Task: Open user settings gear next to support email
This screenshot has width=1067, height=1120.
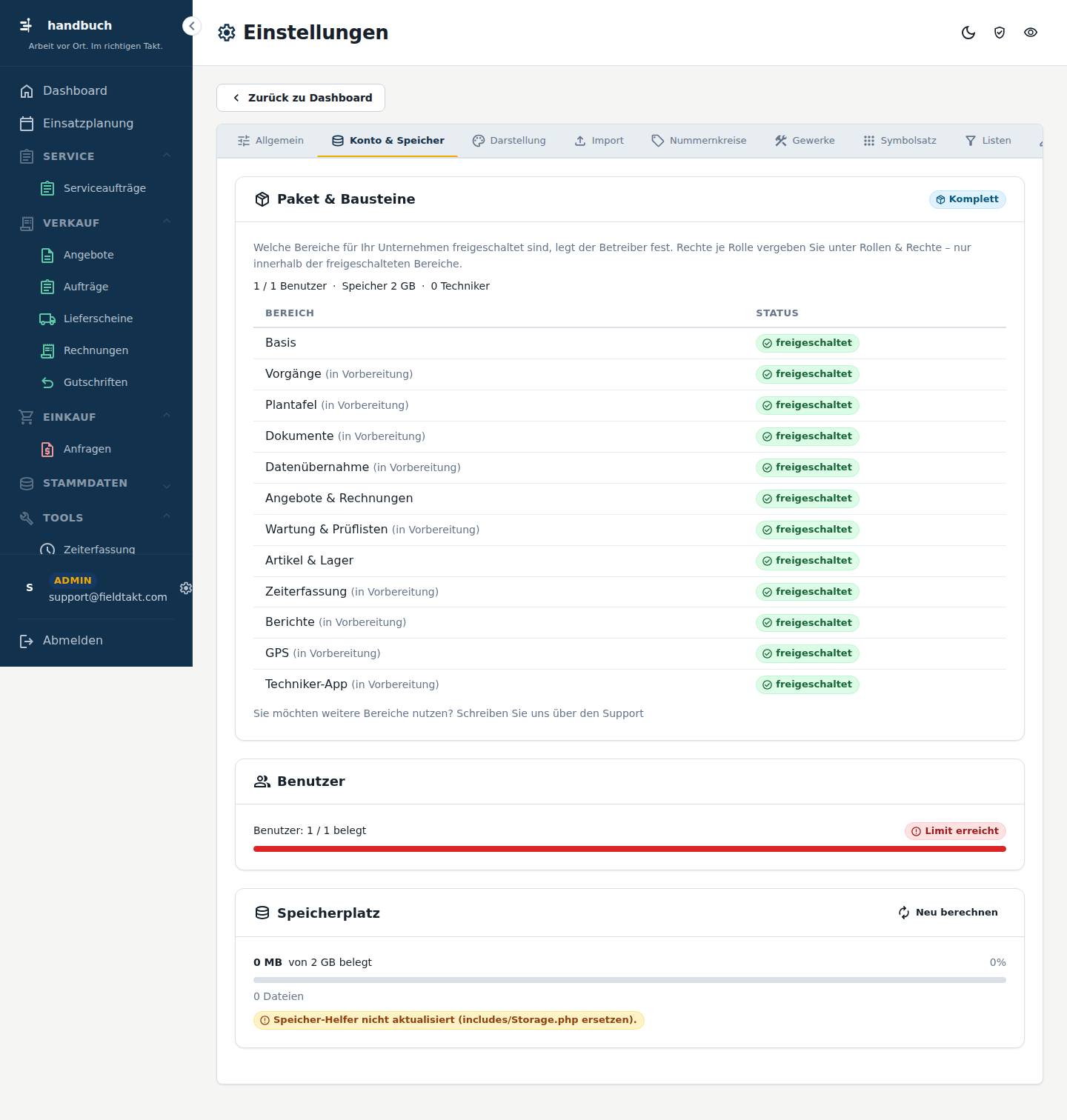Action: (185, 588)
